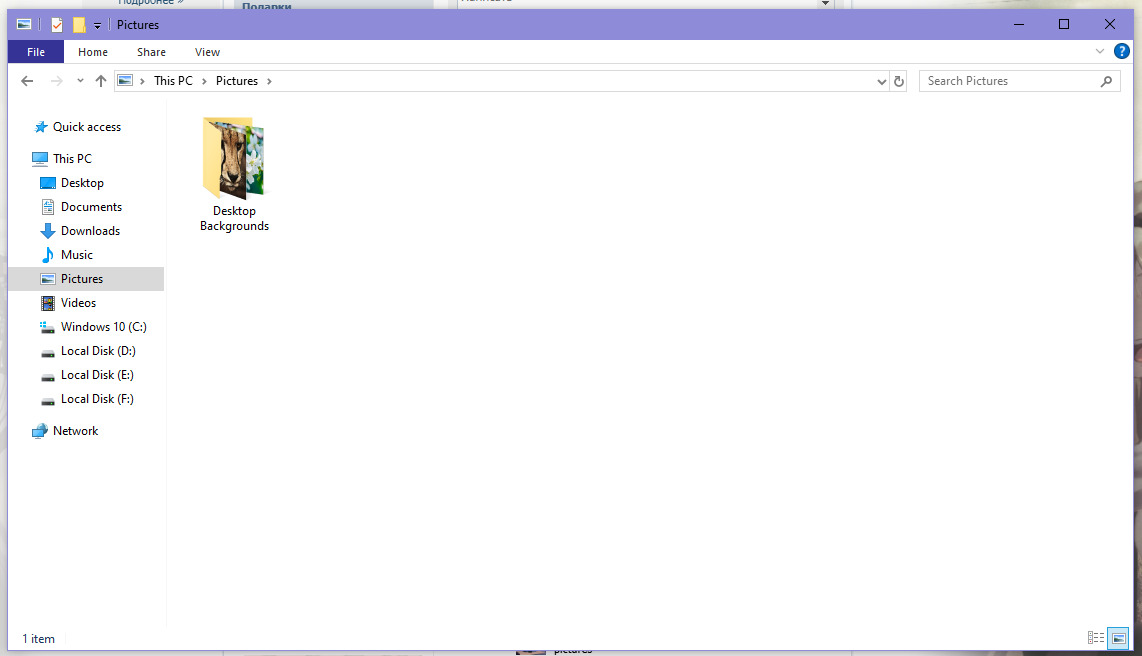
Task: Select the Desktop Backgrounds folder thumbnail
Action: click(x=235, y=175)
